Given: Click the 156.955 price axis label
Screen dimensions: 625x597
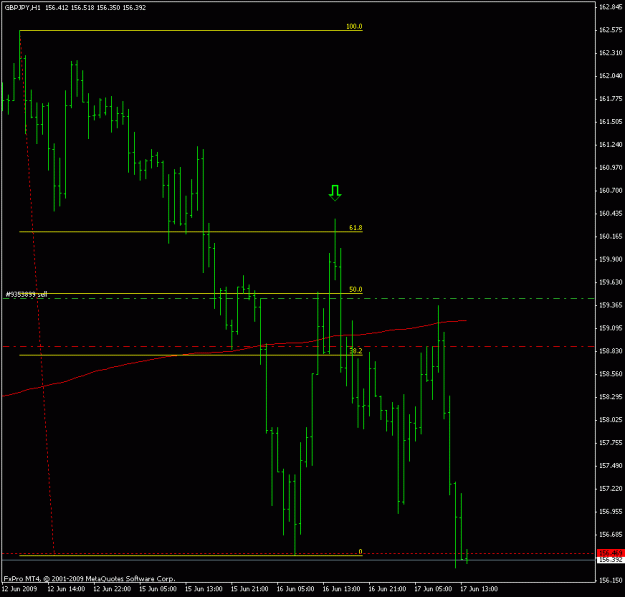Looking at the screenshot, I should (611, 512).
